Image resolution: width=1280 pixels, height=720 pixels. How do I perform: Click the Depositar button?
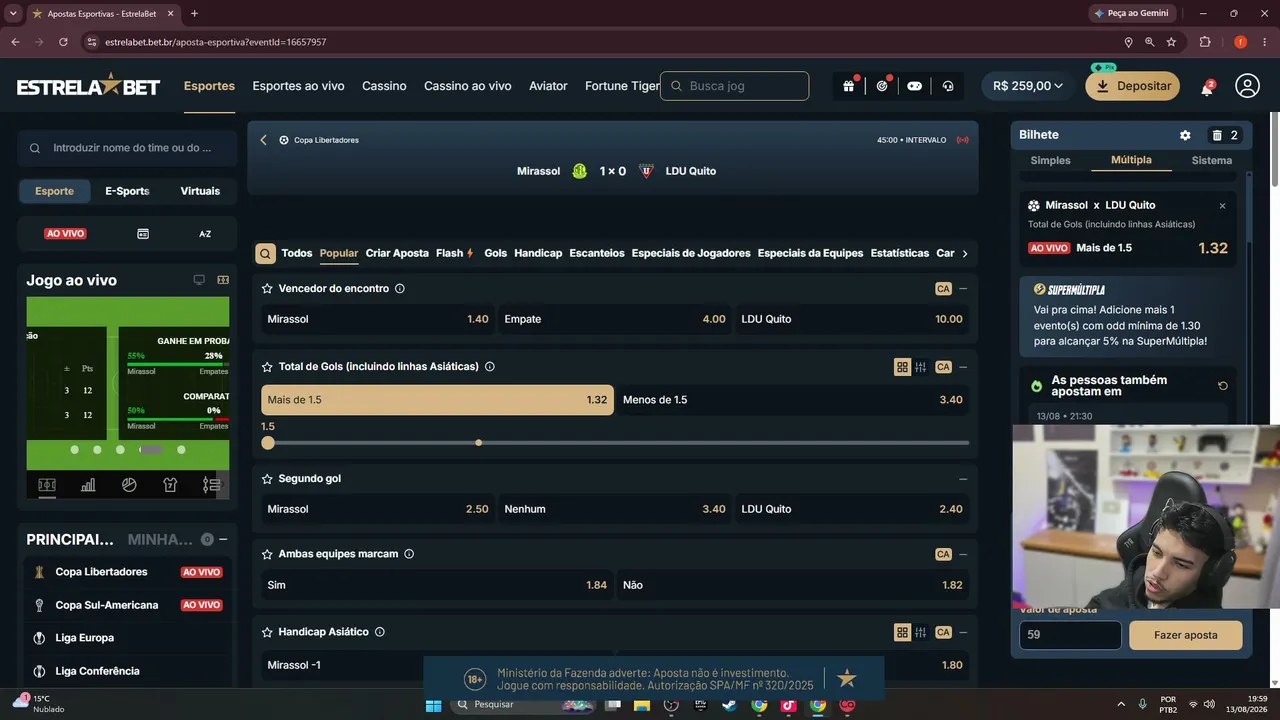tap(1133, 86)
